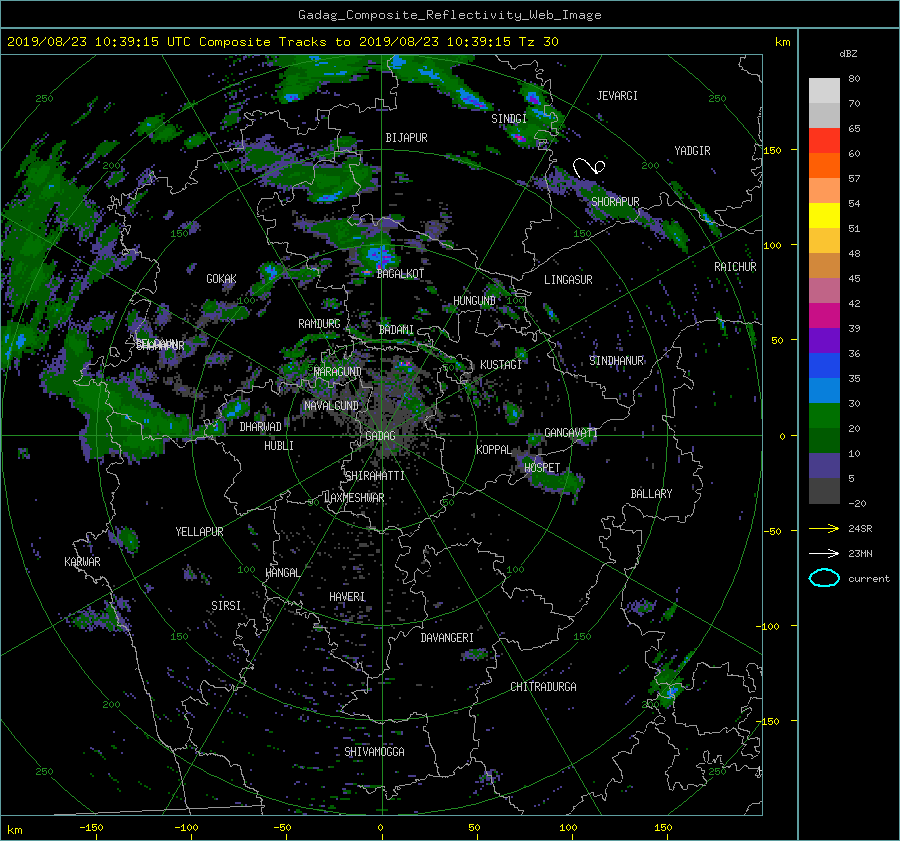Viewport: 900px width, 841px height.
Task: Click the cyan current-track ellipse legend icon
Action: click(824, 578)
